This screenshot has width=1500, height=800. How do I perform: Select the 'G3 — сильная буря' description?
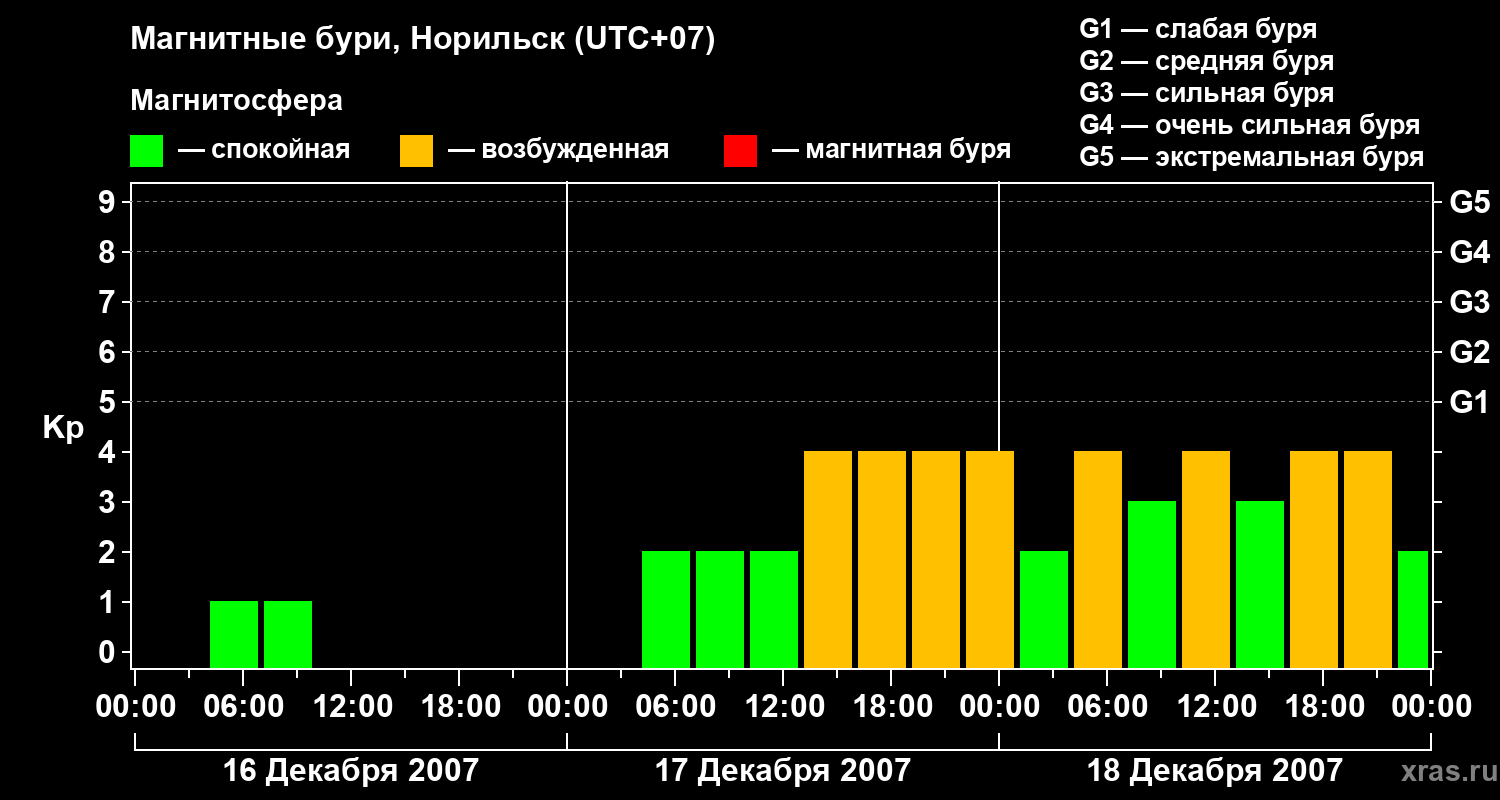tap(1207, 93)
